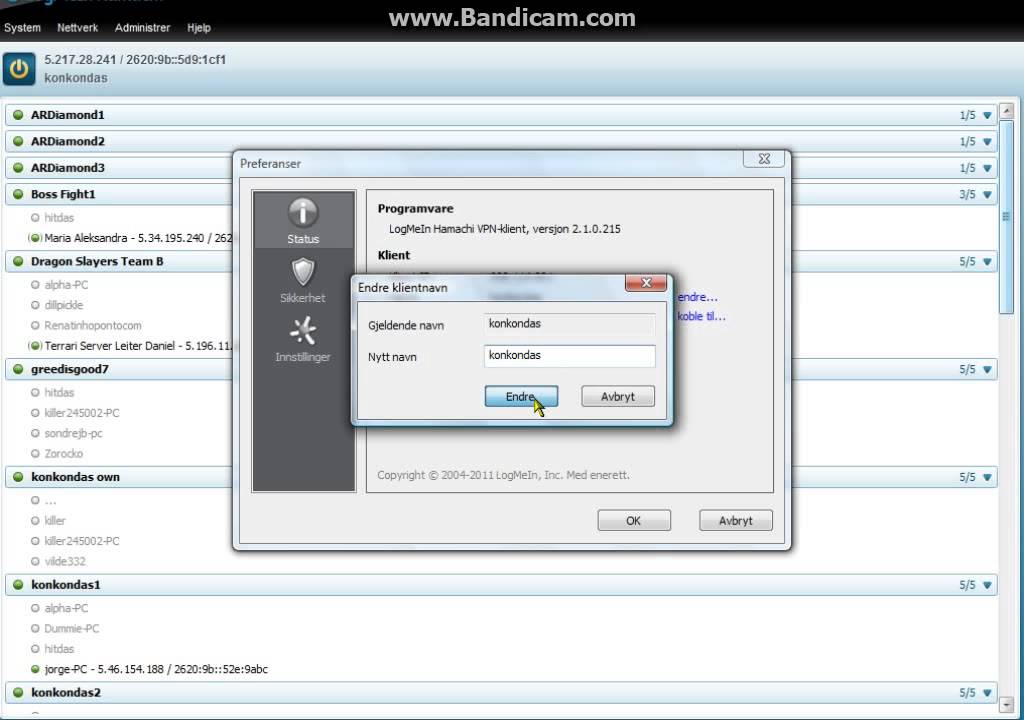Expand the ARDiamond1 network arrow

[x=987, y=115]
